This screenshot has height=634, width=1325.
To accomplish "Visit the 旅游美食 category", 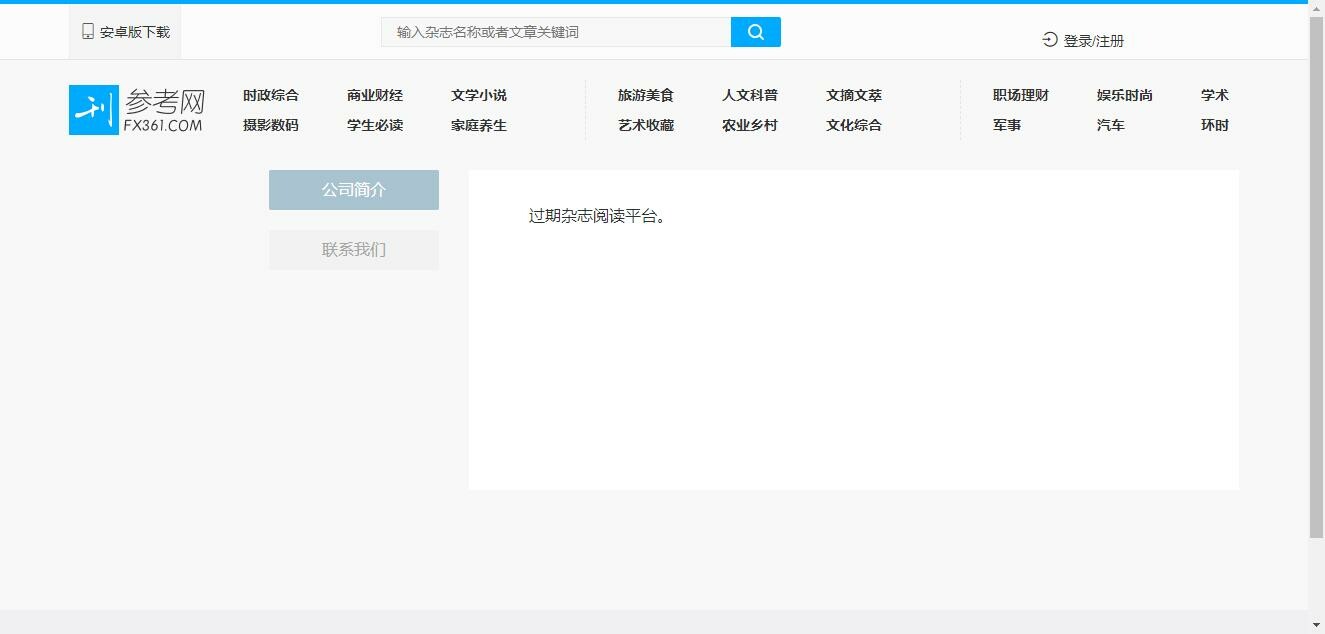I will click(x=646, y=96).
